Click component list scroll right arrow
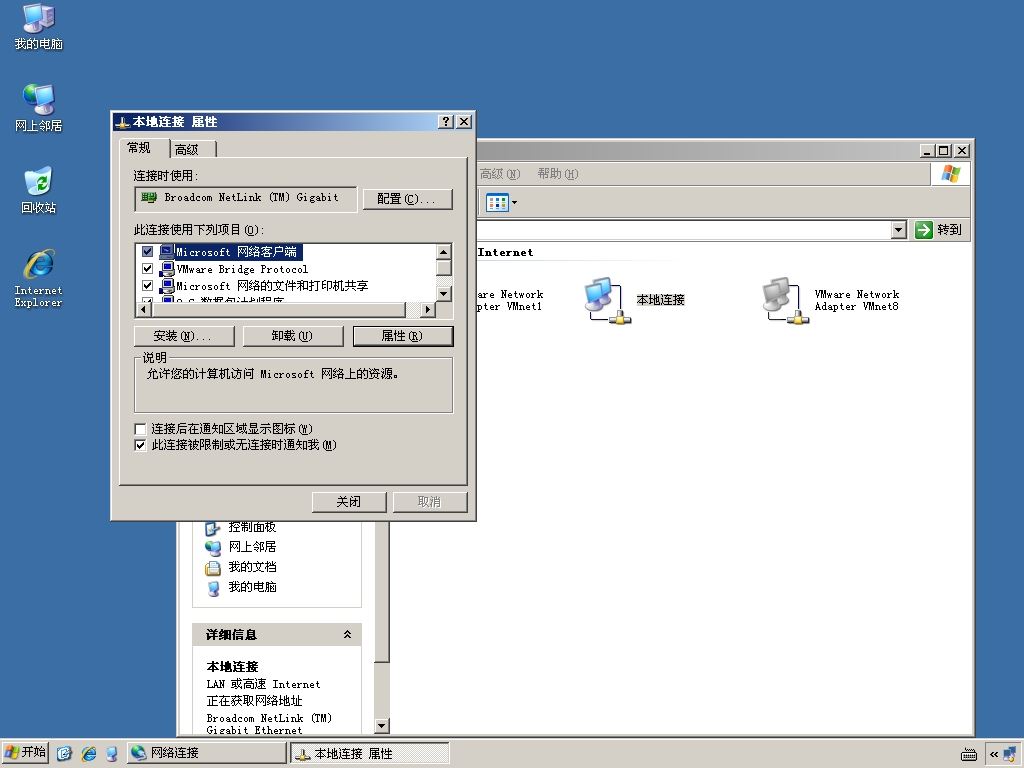Viewport: 1024px width, 768px height. [x=428, y=310]
